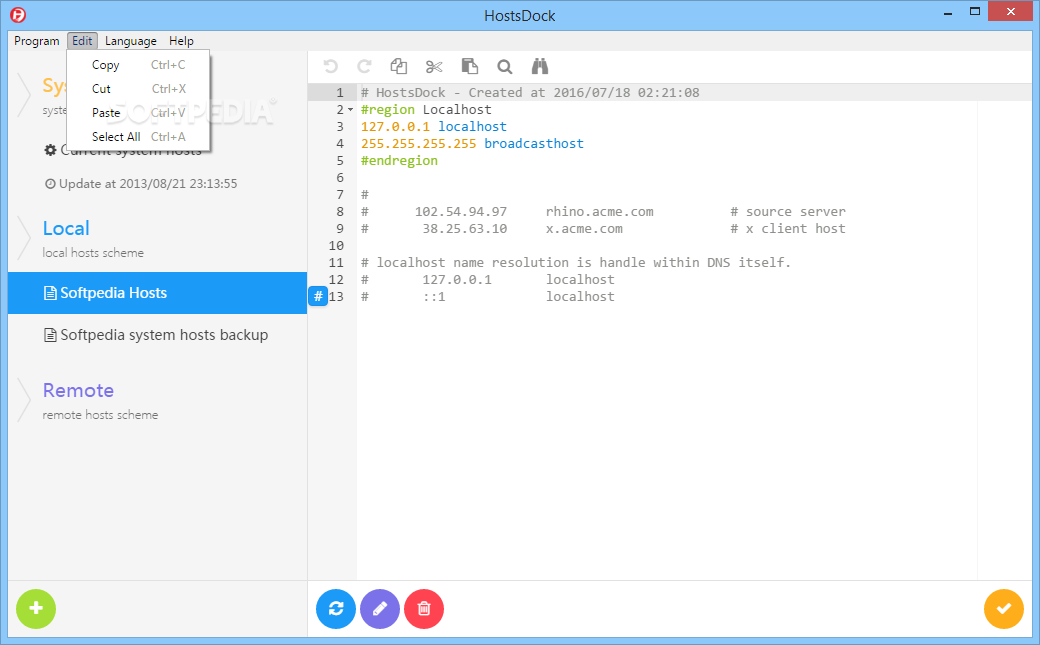The image size is (1040, 645).
Task: Collapse the #region fold arrow on line 2
Action: click(350, 109)
